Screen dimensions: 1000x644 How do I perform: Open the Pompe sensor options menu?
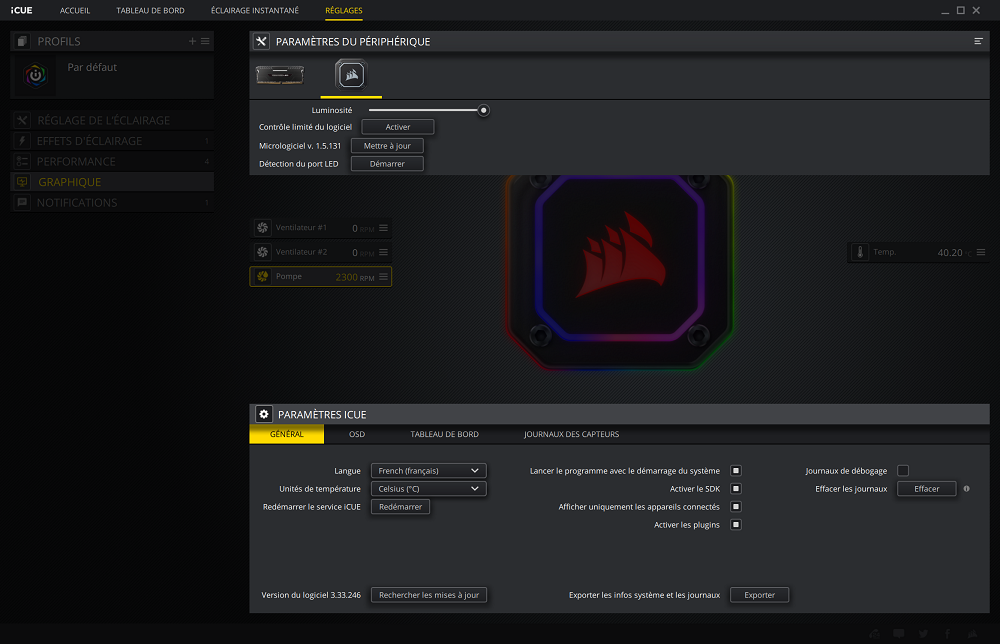pyautogui.click(x=383, y=277)
